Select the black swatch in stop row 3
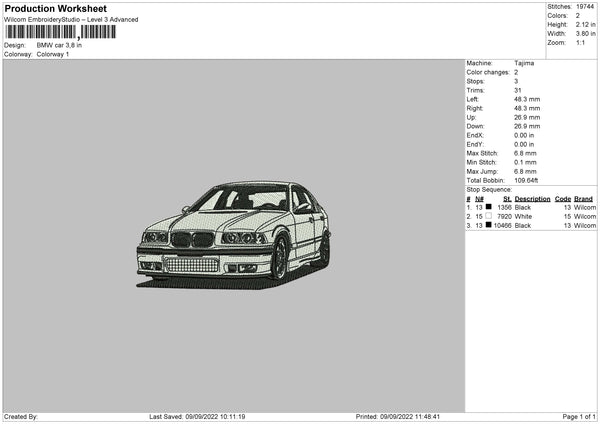 488,225
